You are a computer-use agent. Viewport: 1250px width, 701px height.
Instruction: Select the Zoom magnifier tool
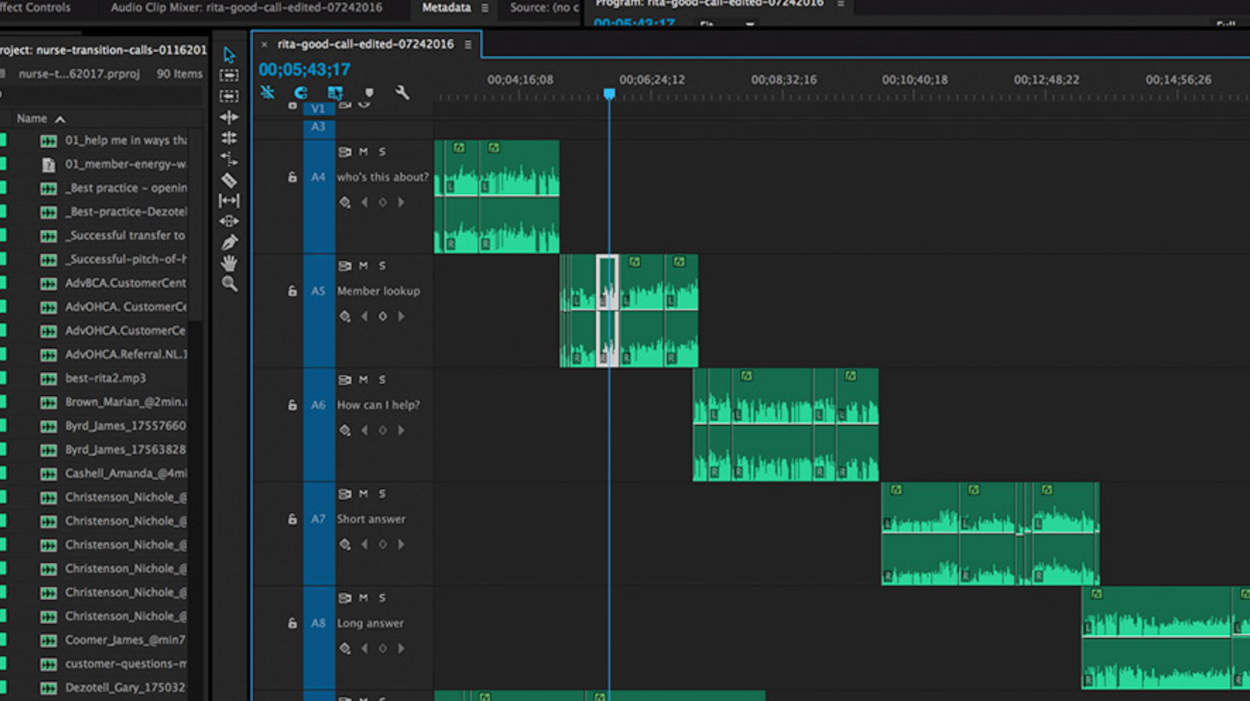pyautogui.click(x=229, y=284)
